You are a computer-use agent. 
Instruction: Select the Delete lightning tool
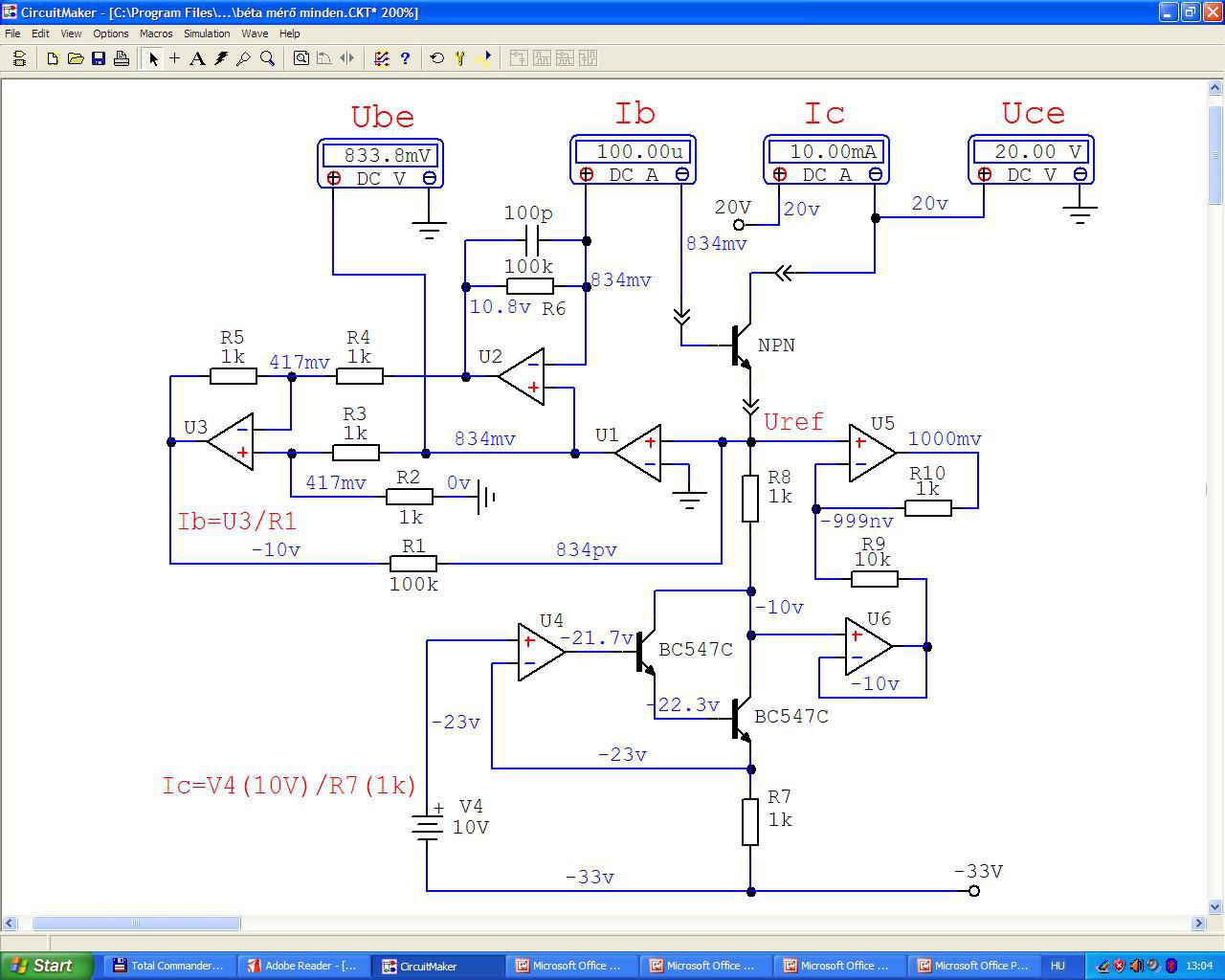coord(221,58)
